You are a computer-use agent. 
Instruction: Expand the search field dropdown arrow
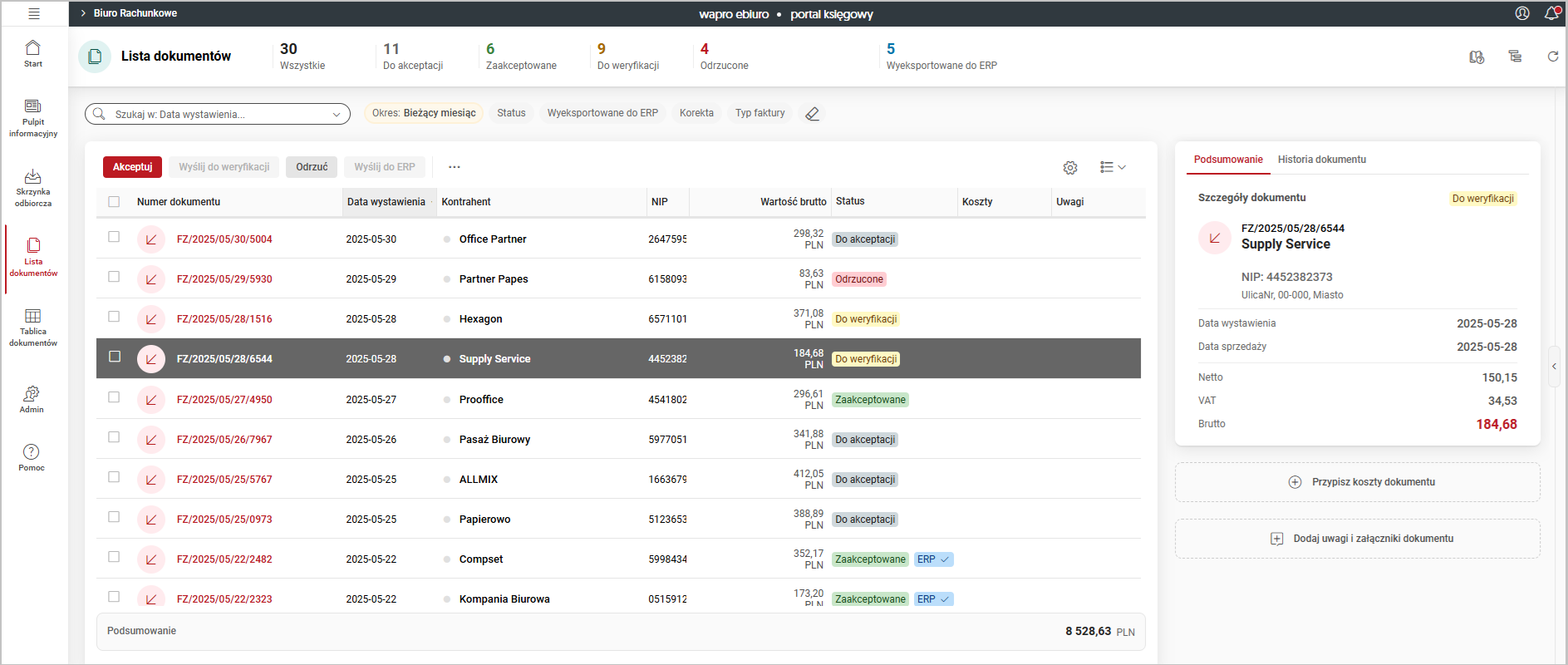(x=337, y=115)
